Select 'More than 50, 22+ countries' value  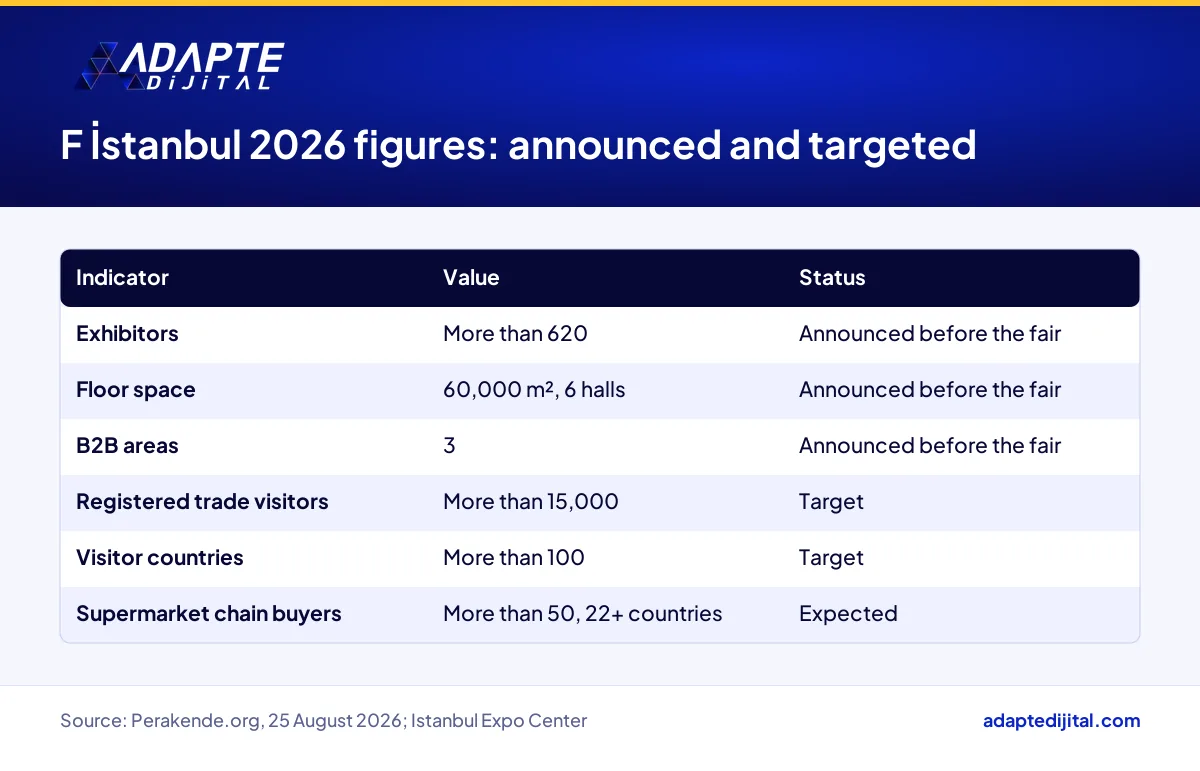(x=583, y=614)
